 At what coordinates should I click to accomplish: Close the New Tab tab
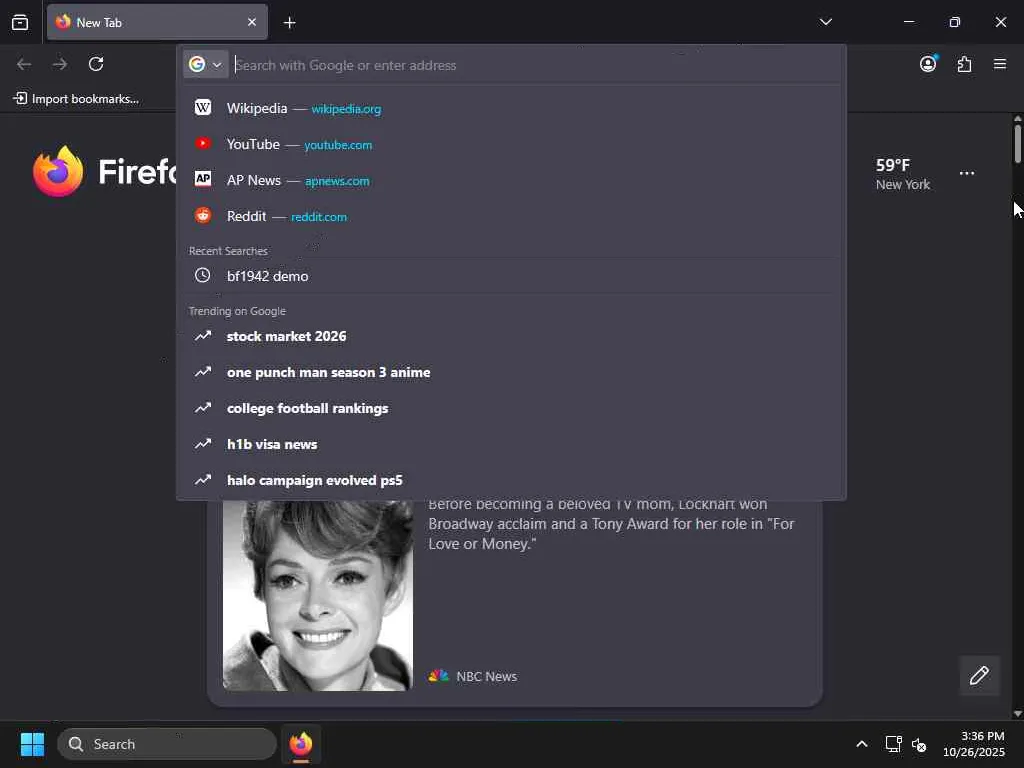[251, 22]
